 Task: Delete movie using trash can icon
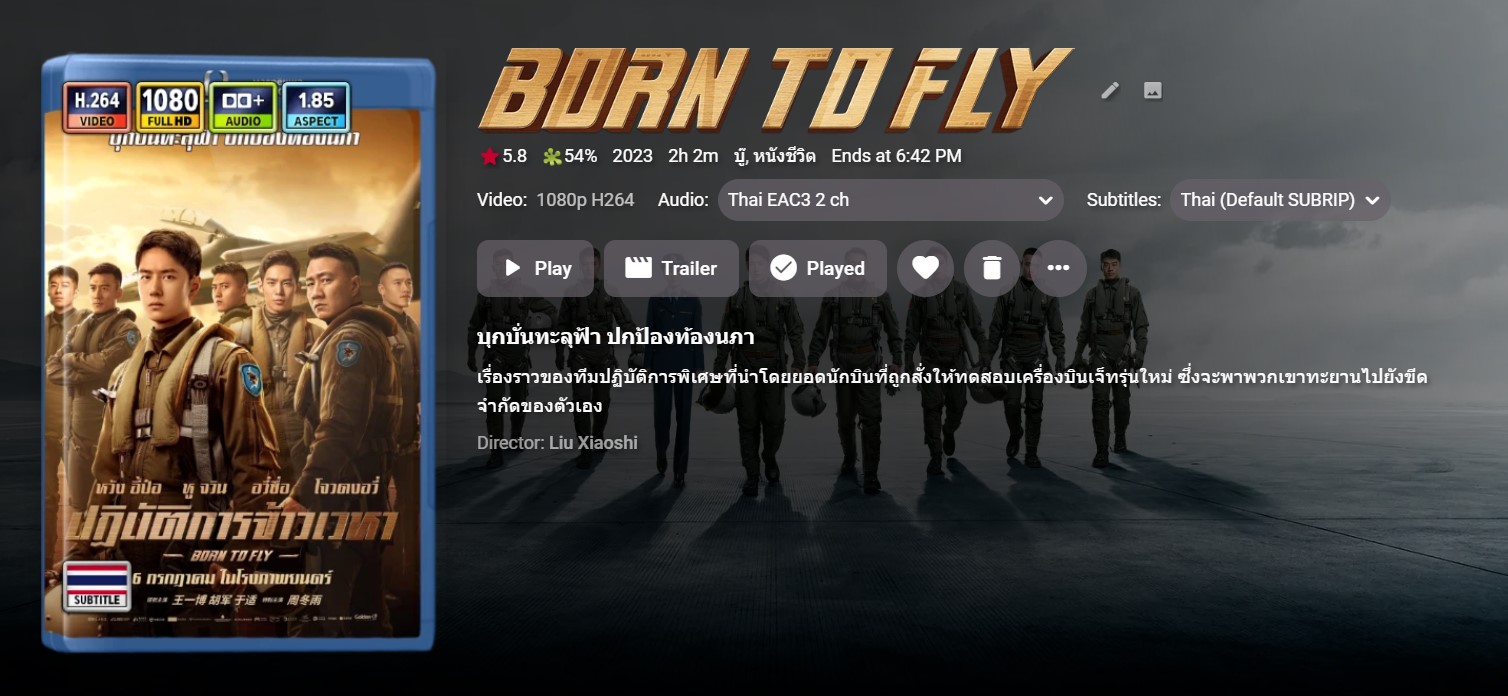[x=992, y=268]
